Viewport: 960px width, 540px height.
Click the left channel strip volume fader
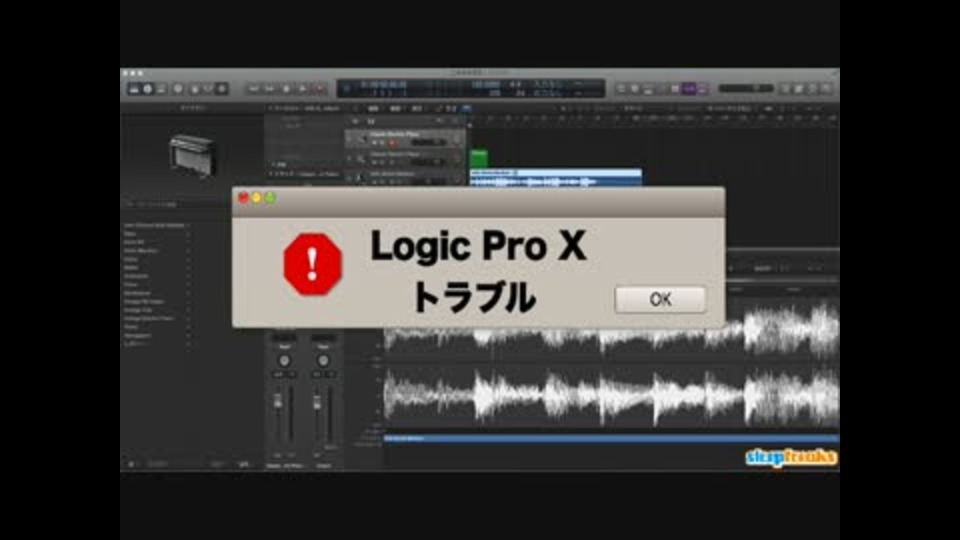[278, 402]
